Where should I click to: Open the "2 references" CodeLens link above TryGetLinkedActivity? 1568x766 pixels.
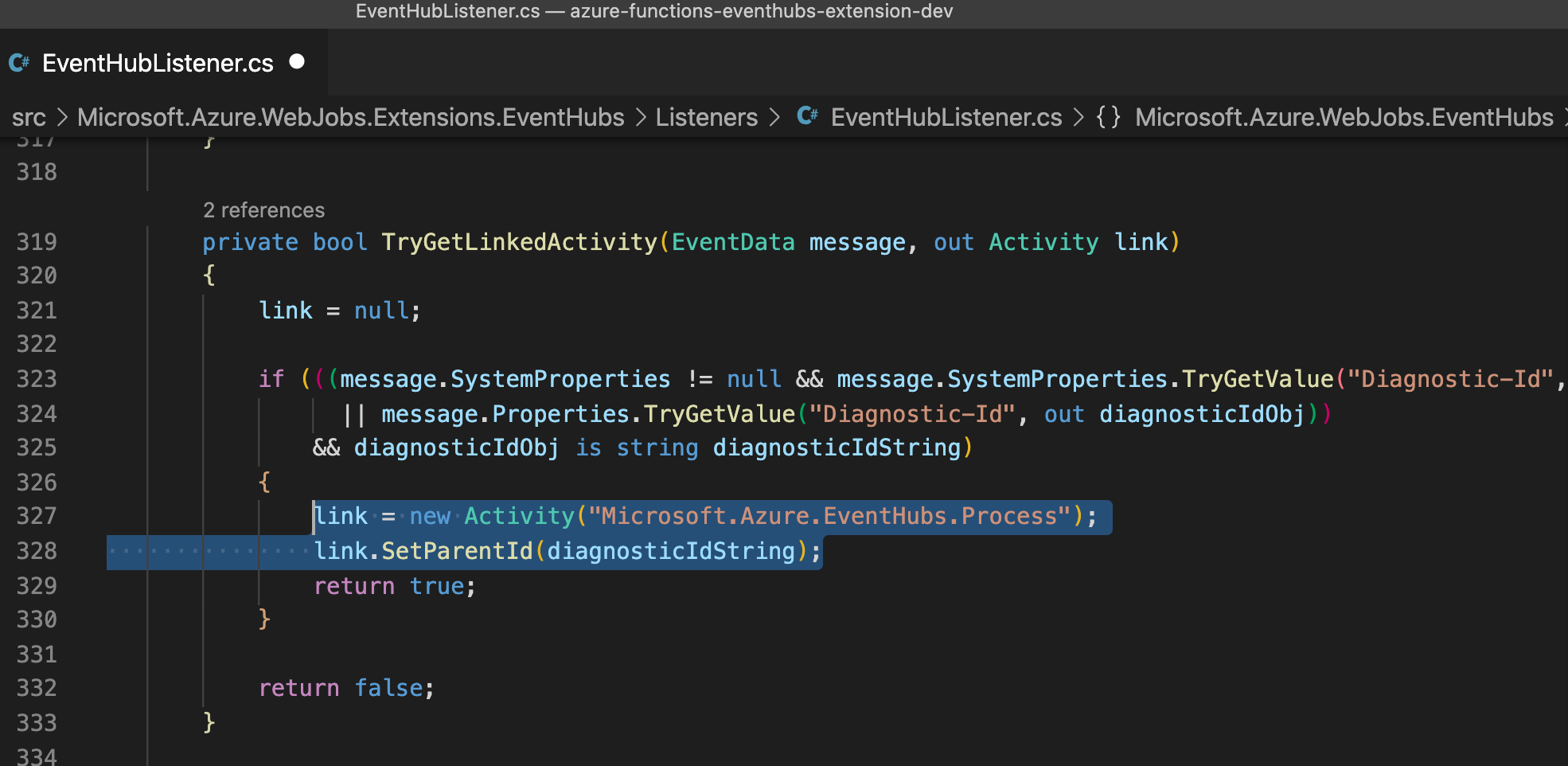[263, 209]
